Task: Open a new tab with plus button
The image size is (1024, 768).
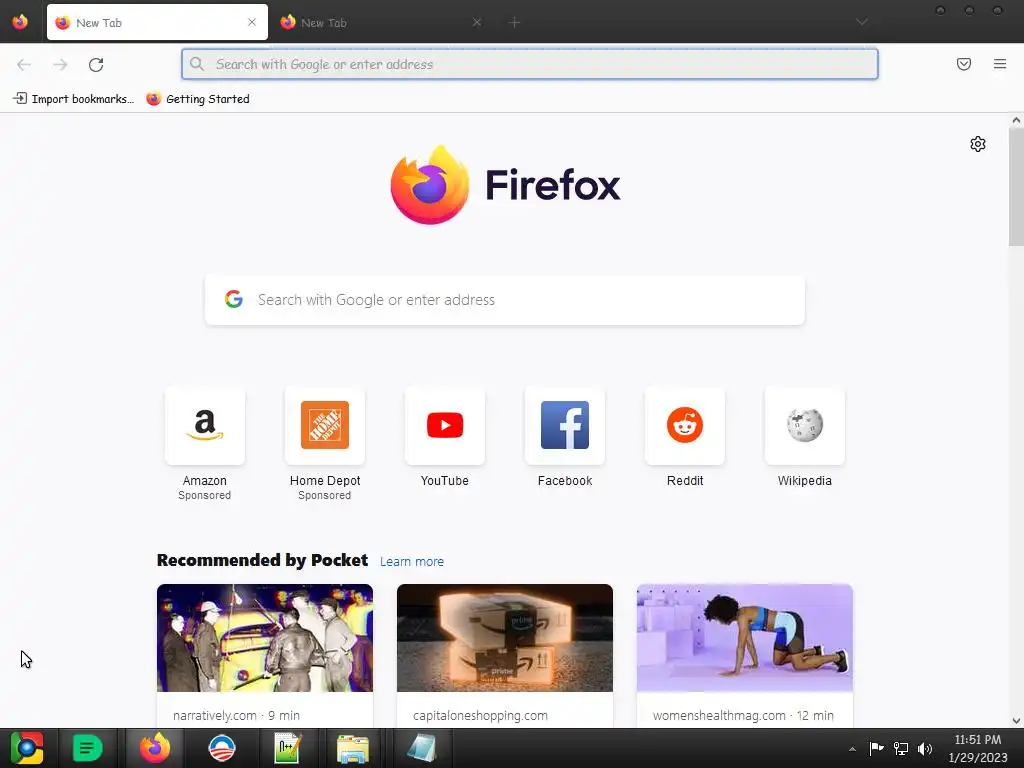Action: tap(515, 22)
